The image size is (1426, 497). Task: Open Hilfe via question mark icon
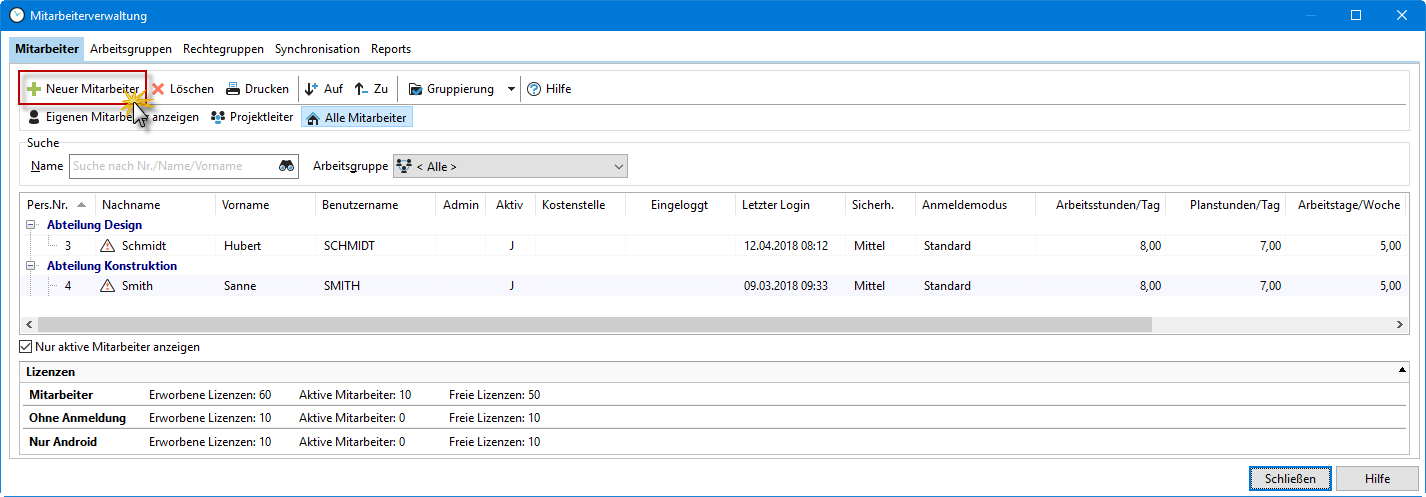(x=534, y=89)
